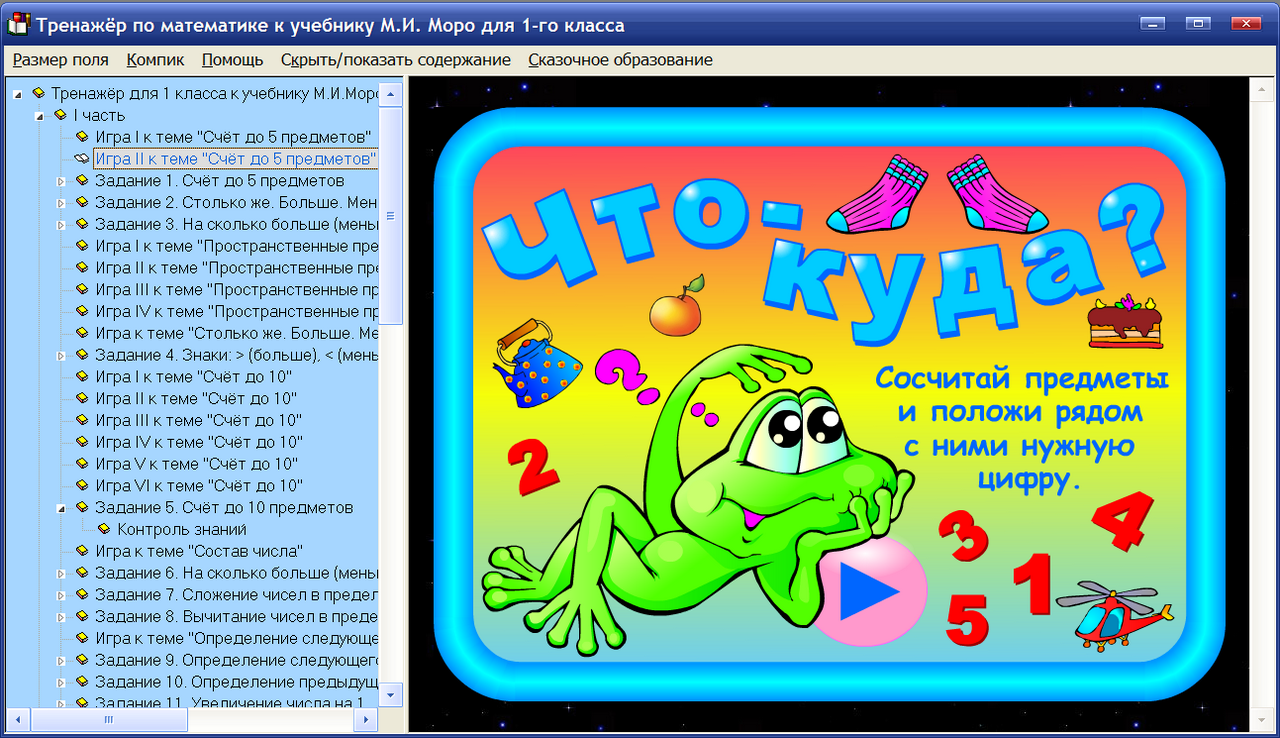
Task: Open the "Размер поля" menu
Action: pos(61,60)
